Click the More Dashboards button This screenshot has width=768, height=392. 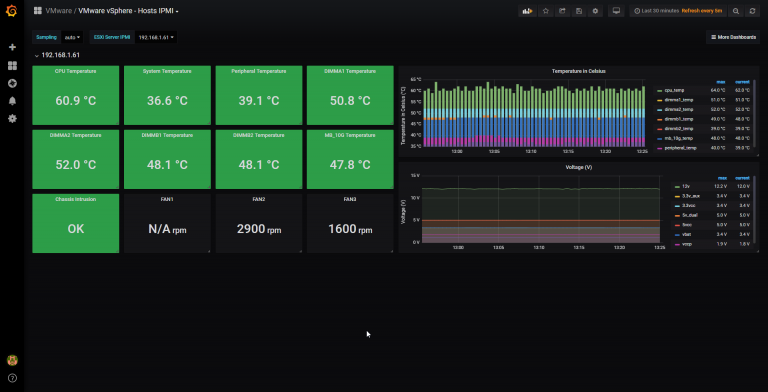733,37
